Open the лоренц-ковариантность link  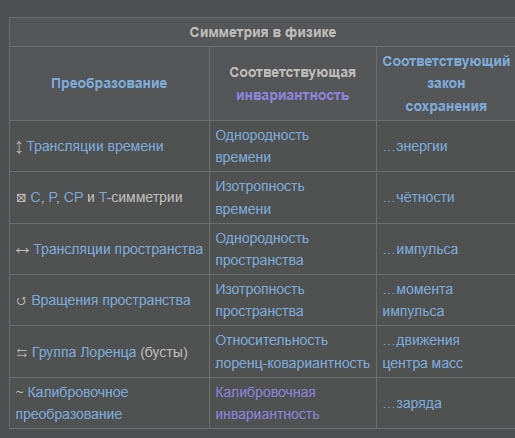click(292, 363)
